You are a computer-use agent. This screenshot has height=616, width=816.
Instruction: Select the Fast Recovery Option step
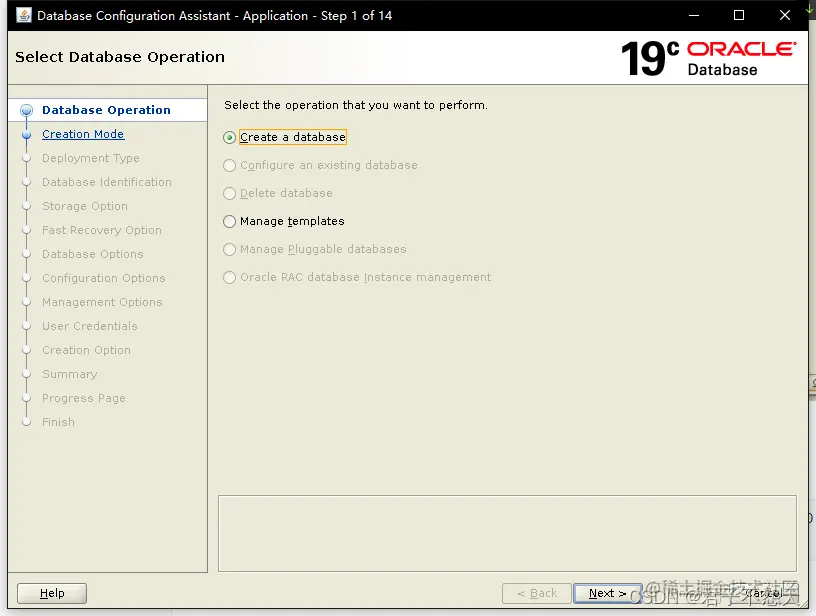102,230
